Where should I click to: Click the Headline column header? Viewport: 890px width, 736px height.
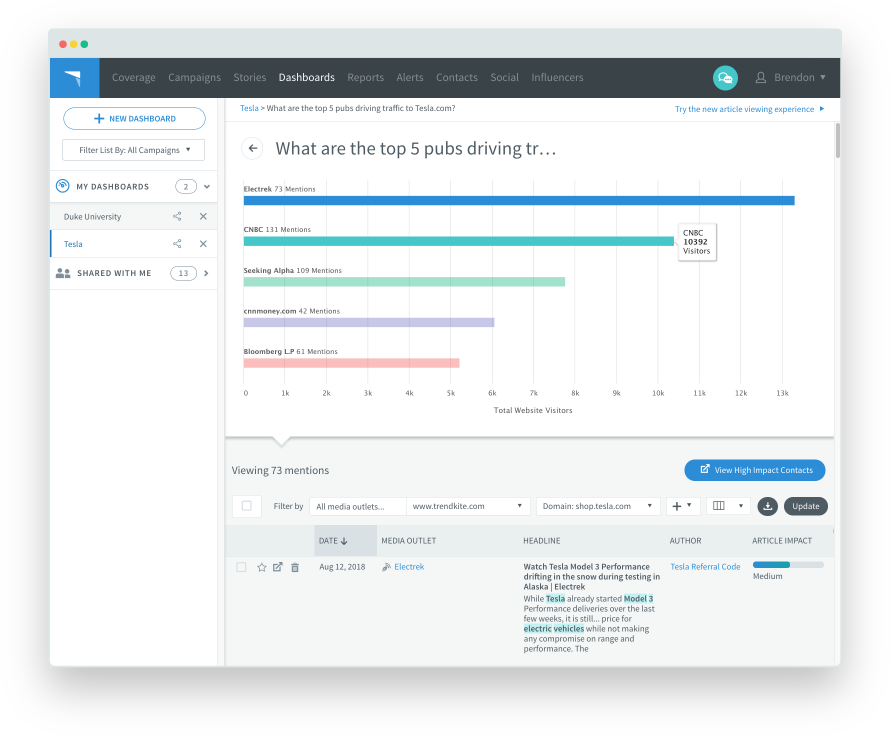pos(541,541)
